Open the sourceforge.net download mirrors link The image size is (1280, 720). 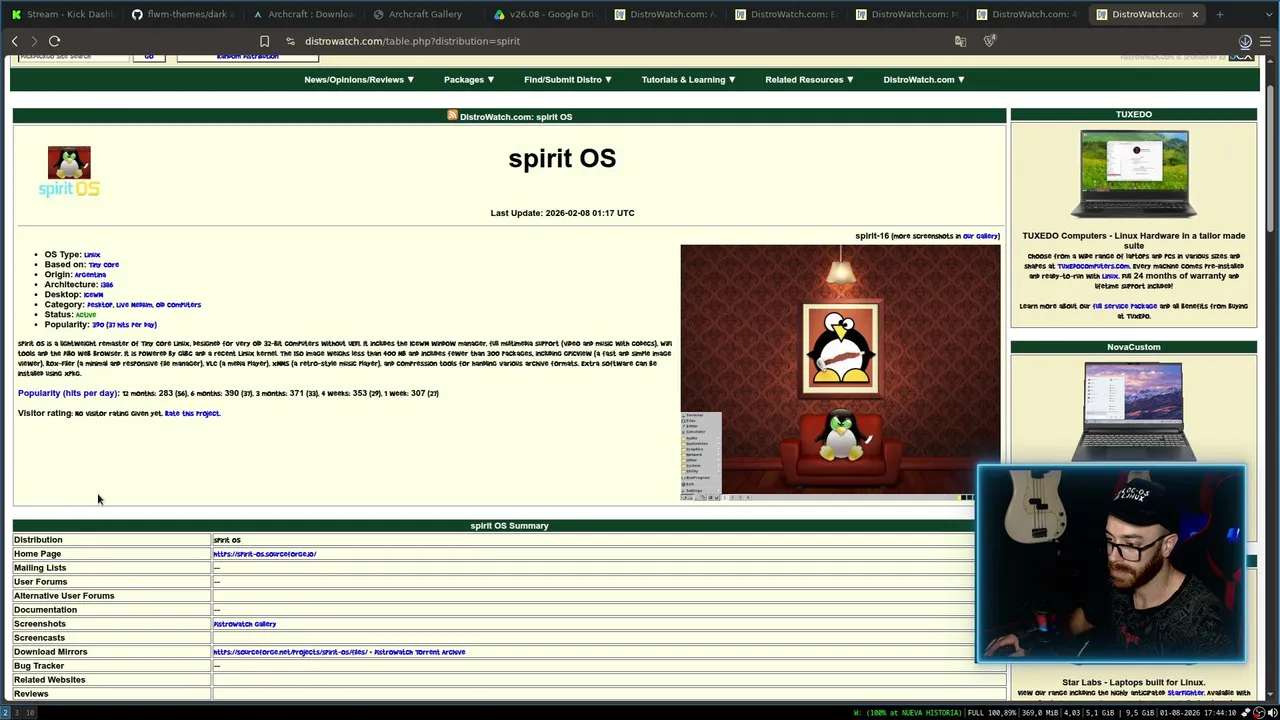click(289, 652)
